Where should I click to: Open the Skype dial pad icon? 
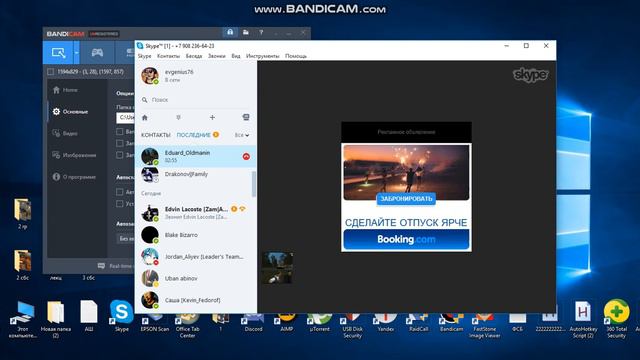point(178,118)
